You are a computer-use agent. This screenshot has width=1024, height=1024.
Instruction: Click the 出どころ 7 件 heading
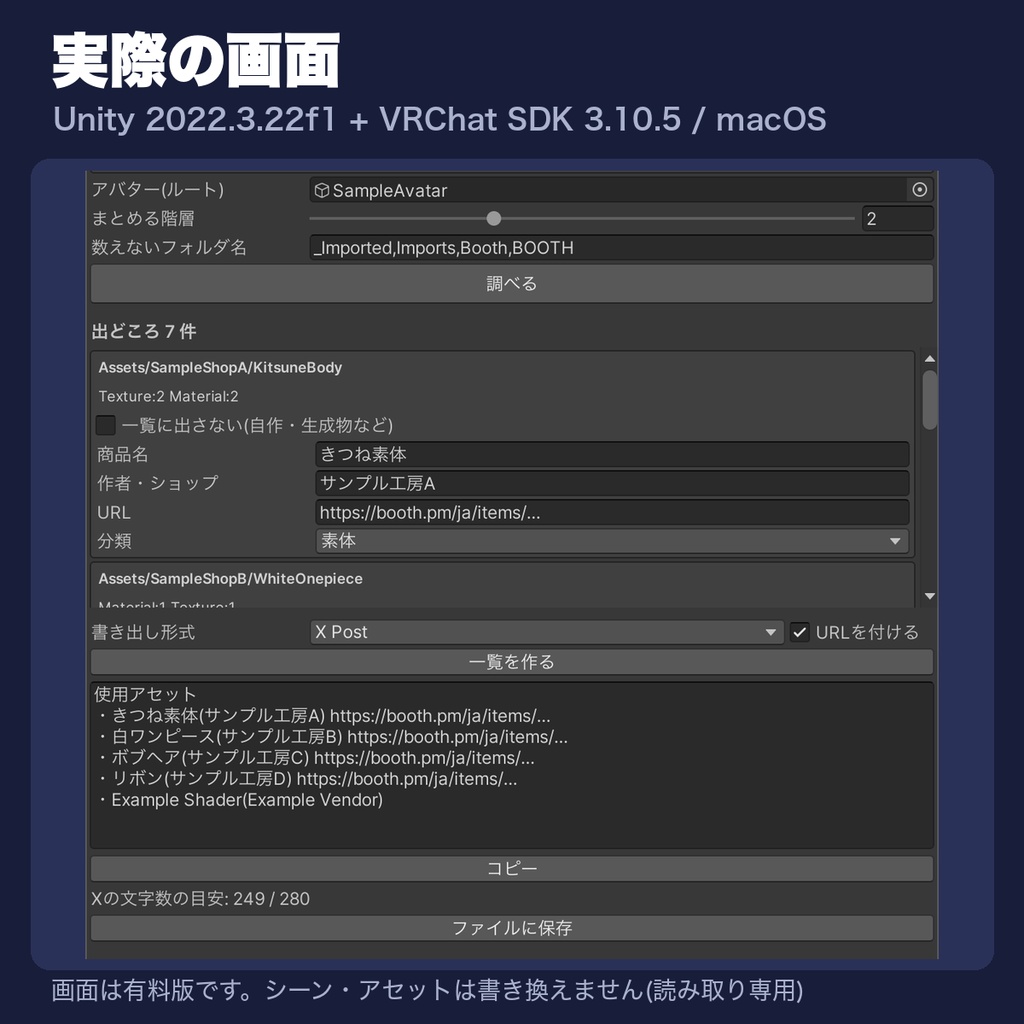144,331
